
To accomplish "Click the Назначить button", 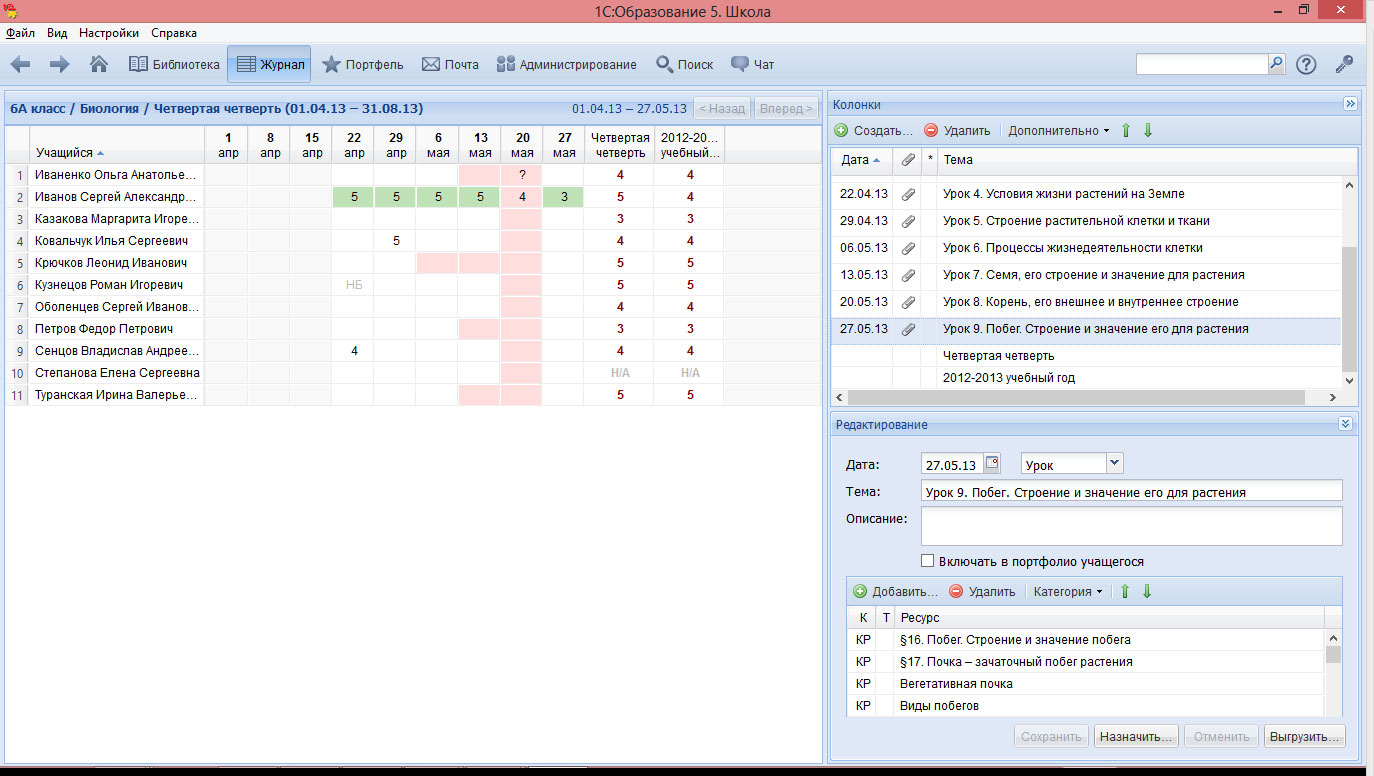I will click(1136, 736).
